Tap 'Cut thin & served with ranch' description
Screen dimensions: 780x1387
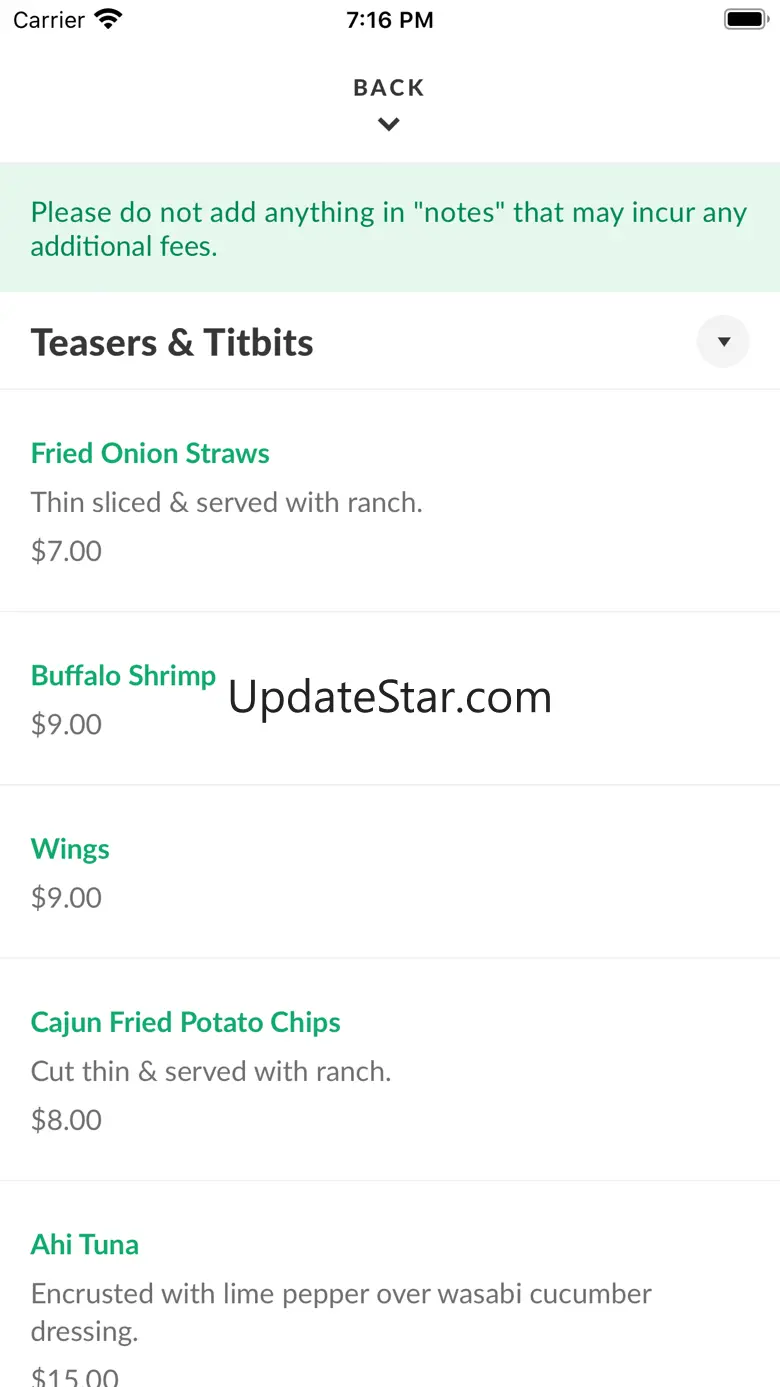tap(211, 1071)
